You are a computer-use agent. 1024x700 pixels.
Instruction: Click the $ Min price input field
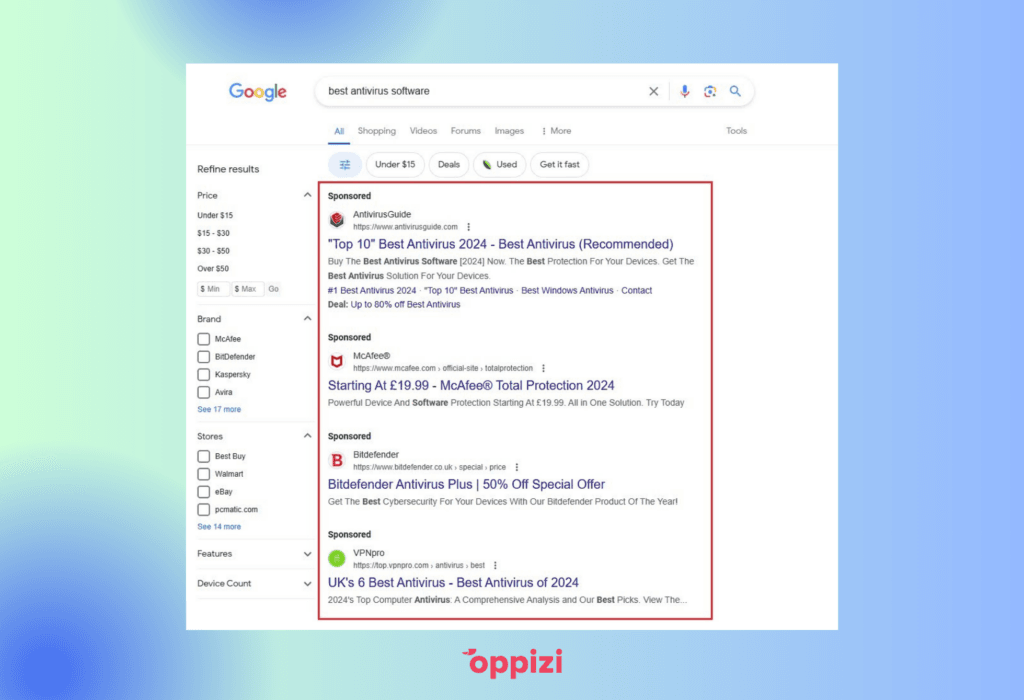(x=213, y=289)
